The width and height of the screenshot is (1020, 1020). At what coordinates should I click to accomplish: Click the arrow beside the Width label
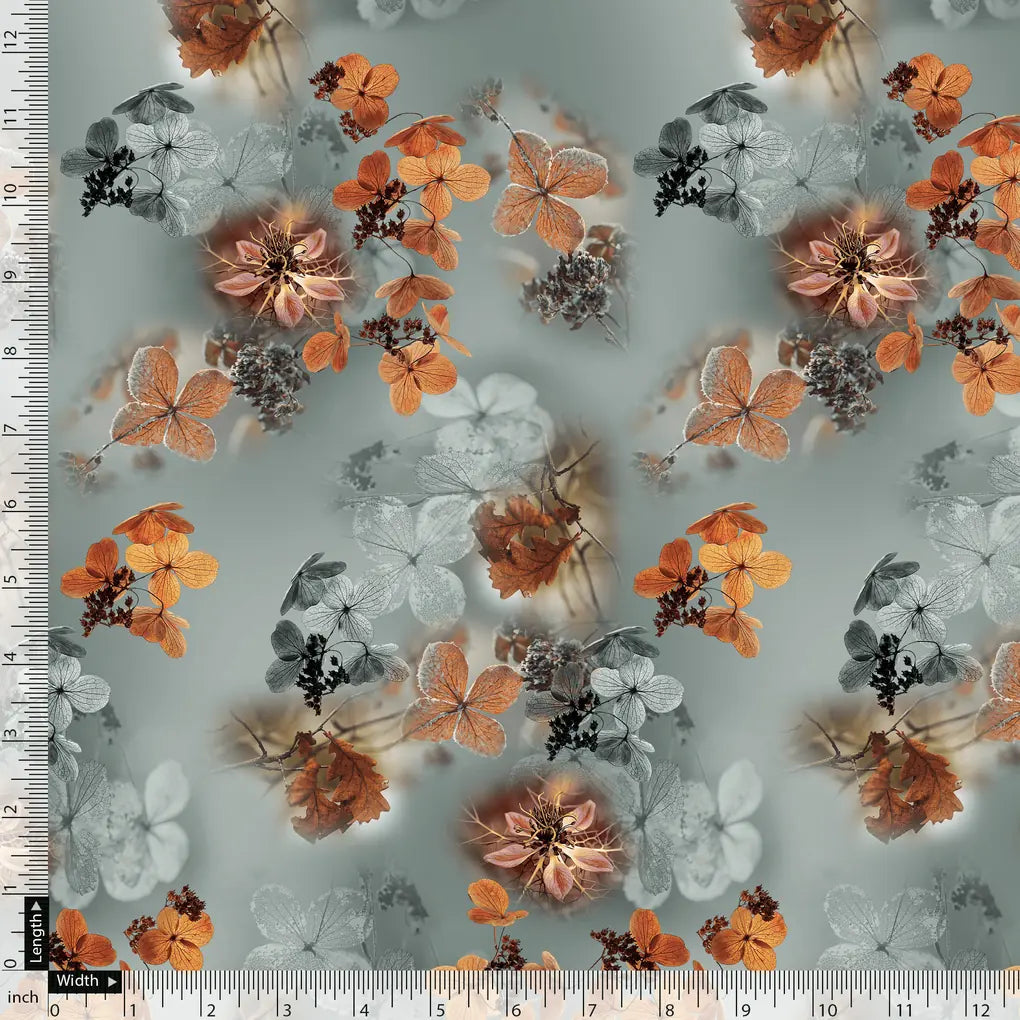[x=112, y=982]
